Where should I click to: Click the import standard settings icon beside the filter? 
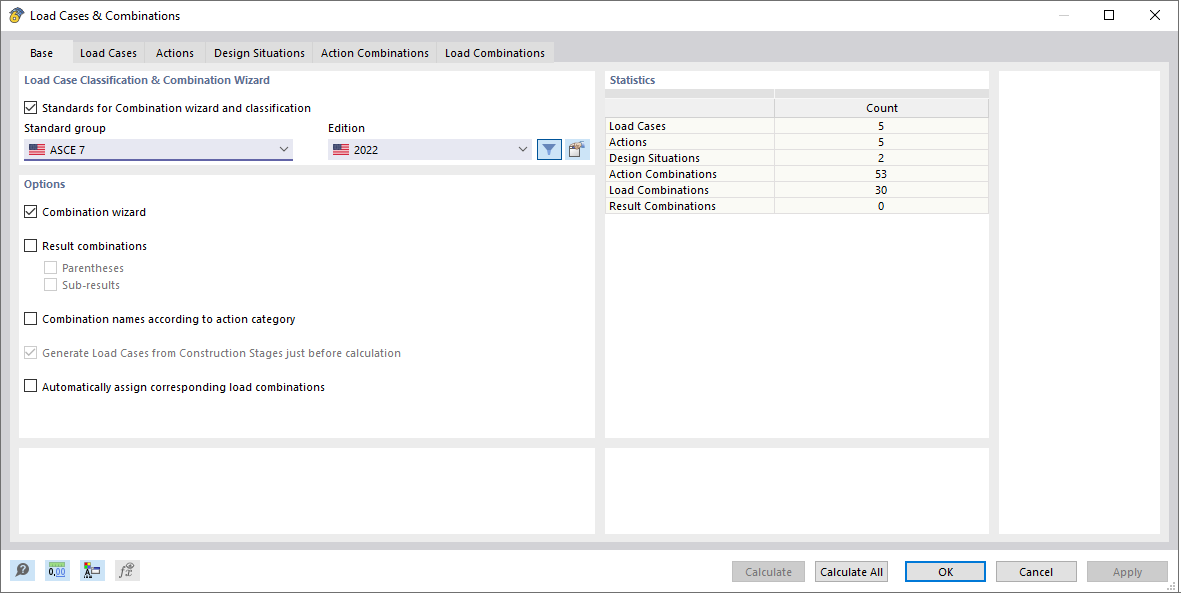[577, 148]
